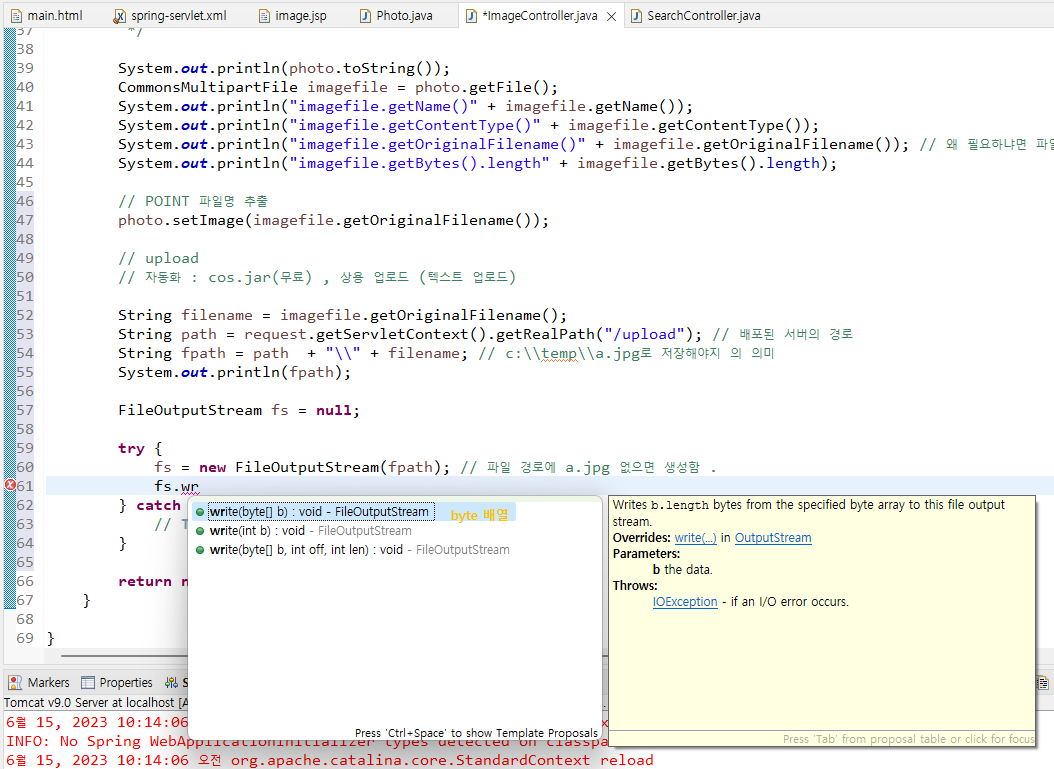Click the 'String path = request.getServletContext()' line
The height and width of the screenshot is (769, 1054).
point(410,334)
